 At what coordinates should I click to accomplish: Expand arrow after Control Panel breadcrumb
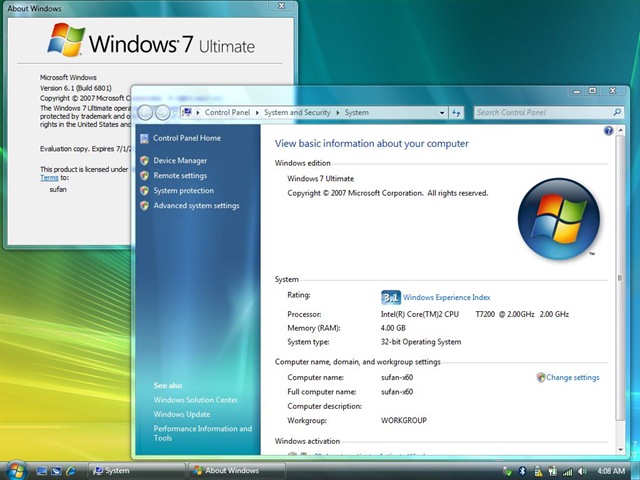click(257, 113)
